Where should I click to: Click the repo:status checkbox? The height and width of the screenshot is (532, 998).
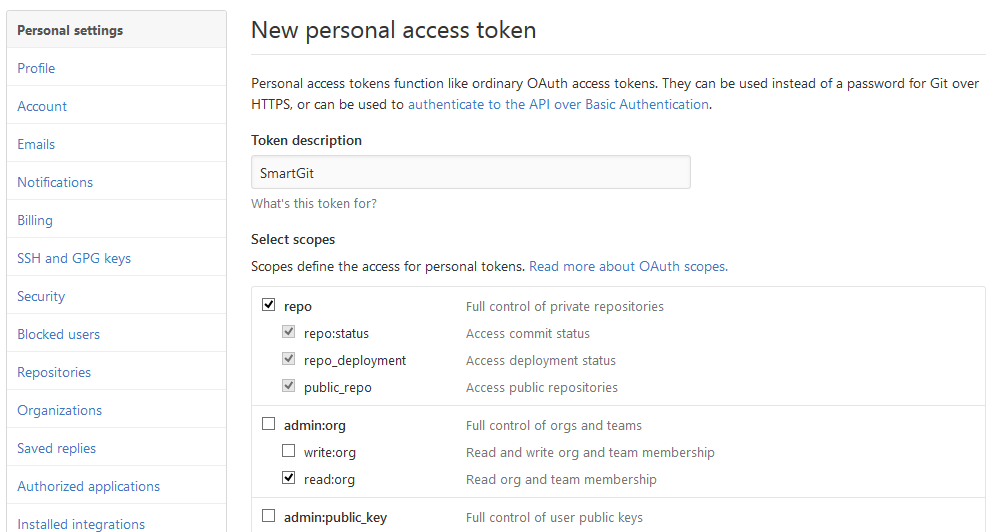(x=288, y=333)
